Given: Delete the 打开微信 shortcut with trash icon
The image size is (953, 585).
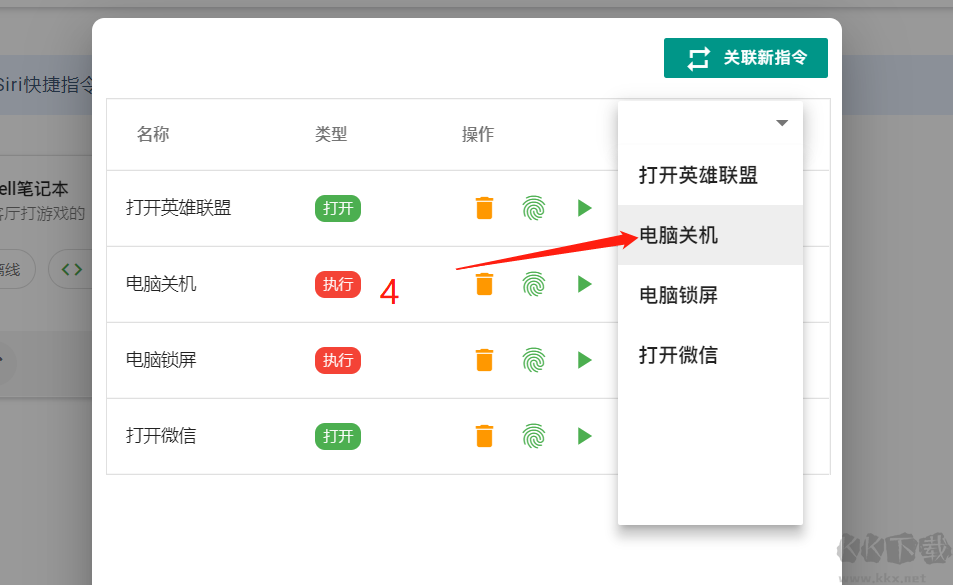Looking at the screenshot, I should (484, 436).
